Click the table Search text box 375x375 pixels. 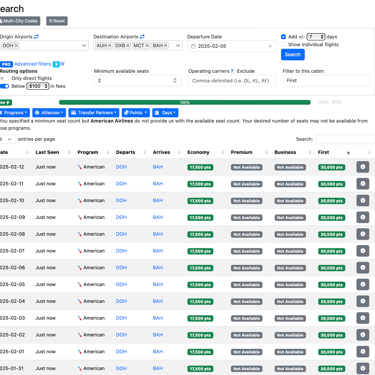pyautogui.click(x=345, y=139)
